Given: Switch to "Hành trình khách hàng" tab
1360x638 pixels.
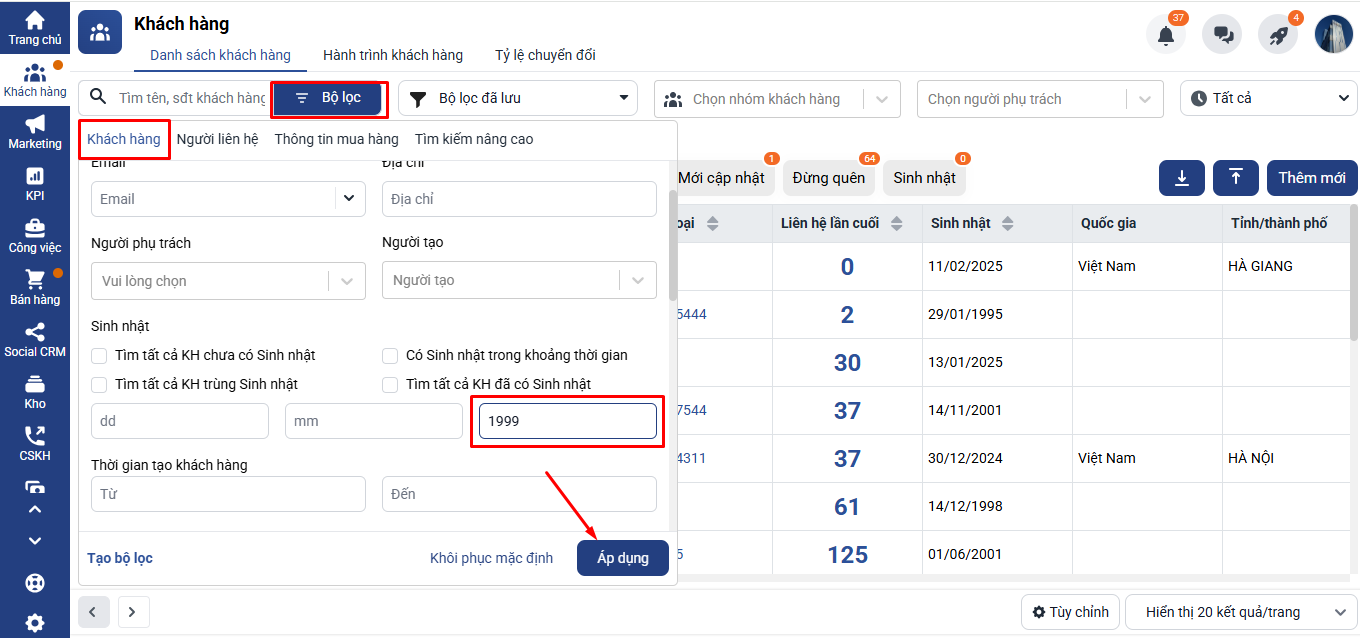Looking at the screenshot, I should pyautogui.click(x=393, y=55).
